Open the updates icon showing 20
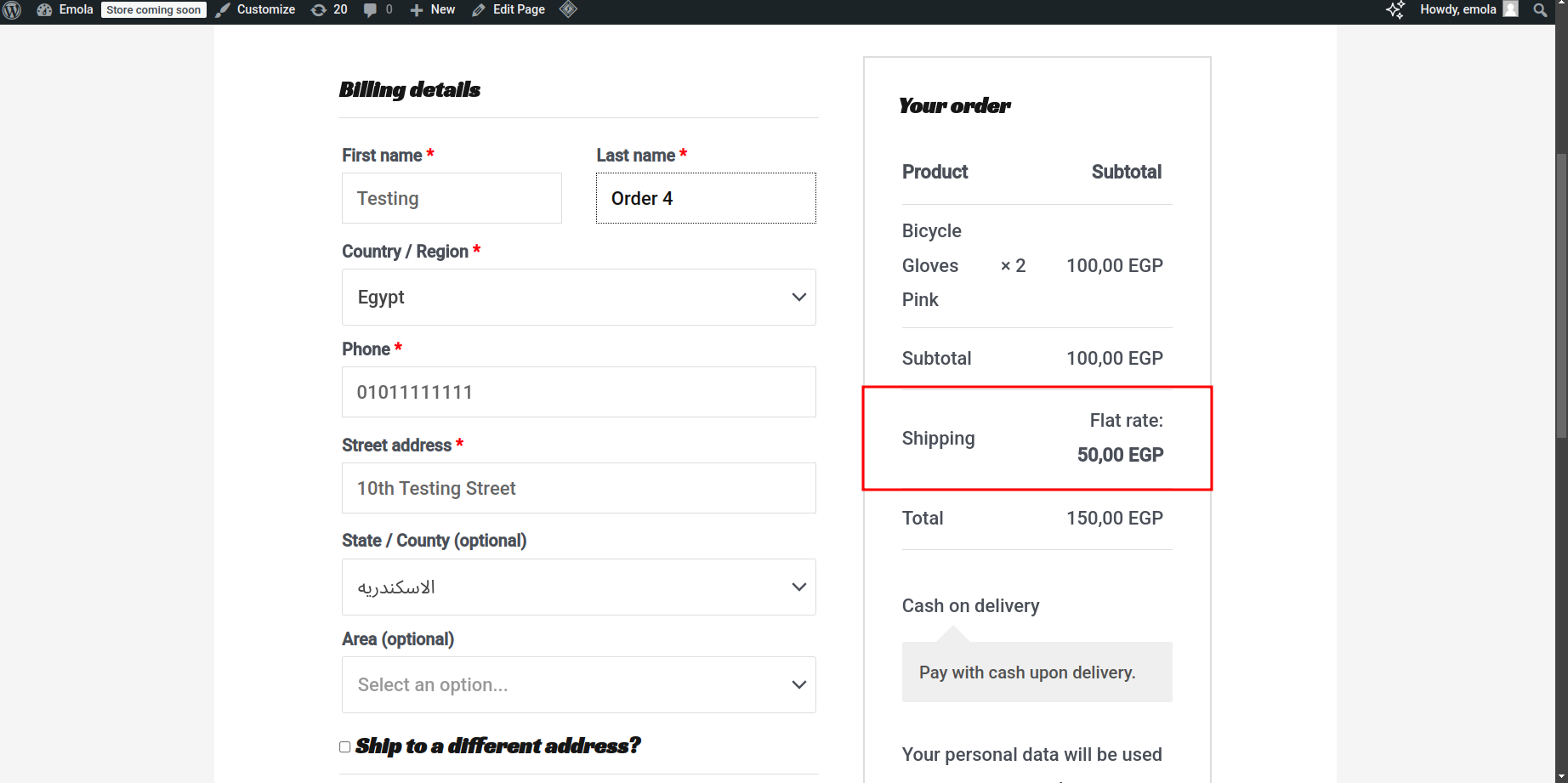Viewport: 1568px width, 783px height. [329, 10]
